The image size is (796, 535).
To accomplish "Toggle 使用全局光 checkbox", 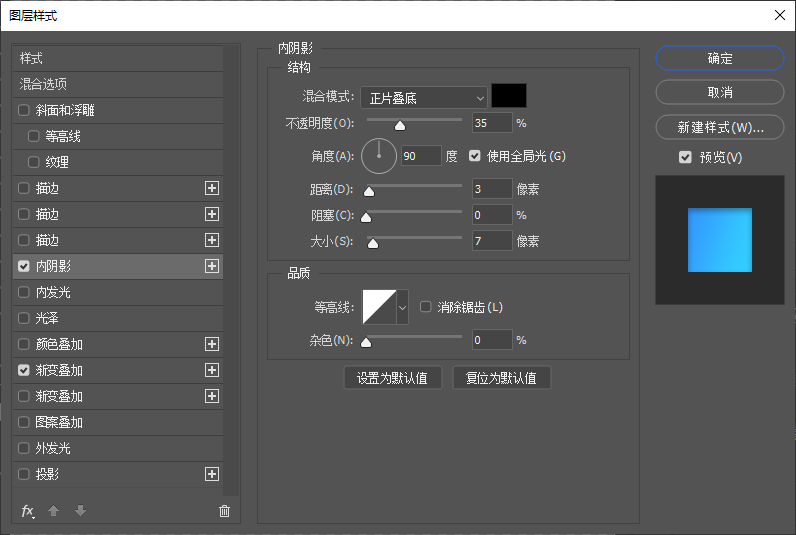I will 475,156.
